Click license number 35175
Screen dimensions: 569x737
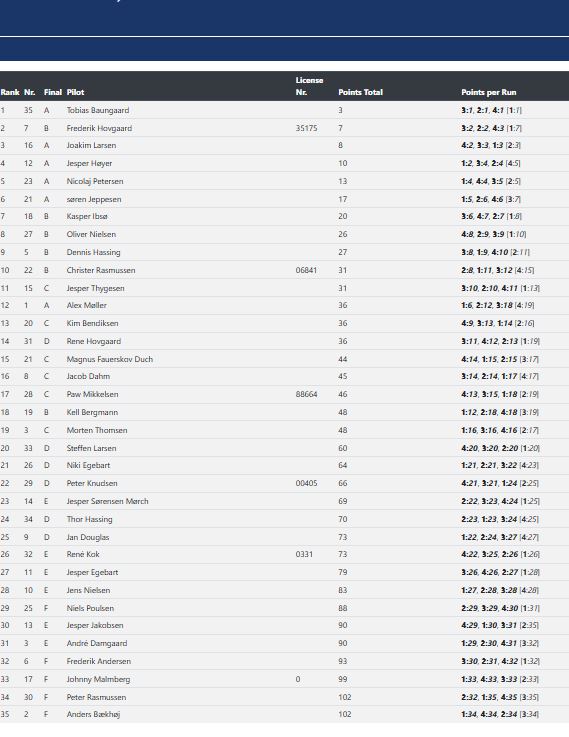coord(306,128)
